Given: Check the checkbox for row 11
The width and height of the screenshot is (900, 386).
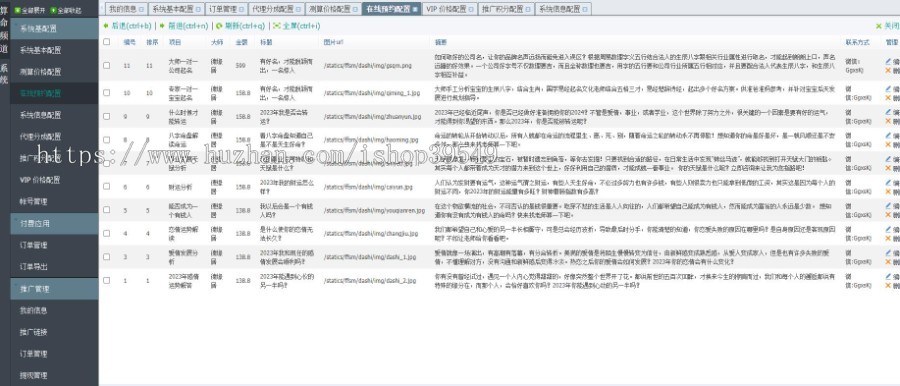Looking at the screenshot, I should (106, 65).
